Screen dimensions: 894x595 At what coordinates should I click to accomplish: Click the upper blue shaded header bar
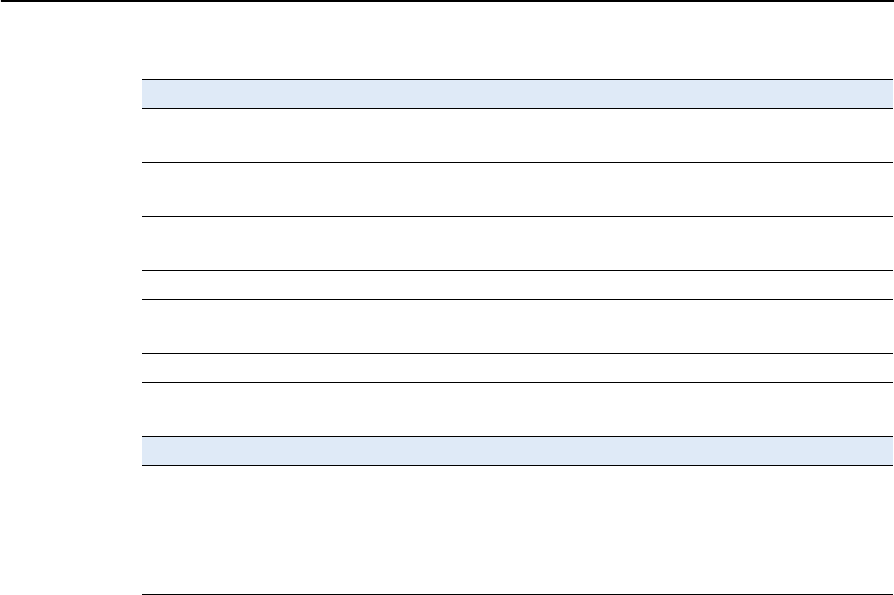point(516,94)
